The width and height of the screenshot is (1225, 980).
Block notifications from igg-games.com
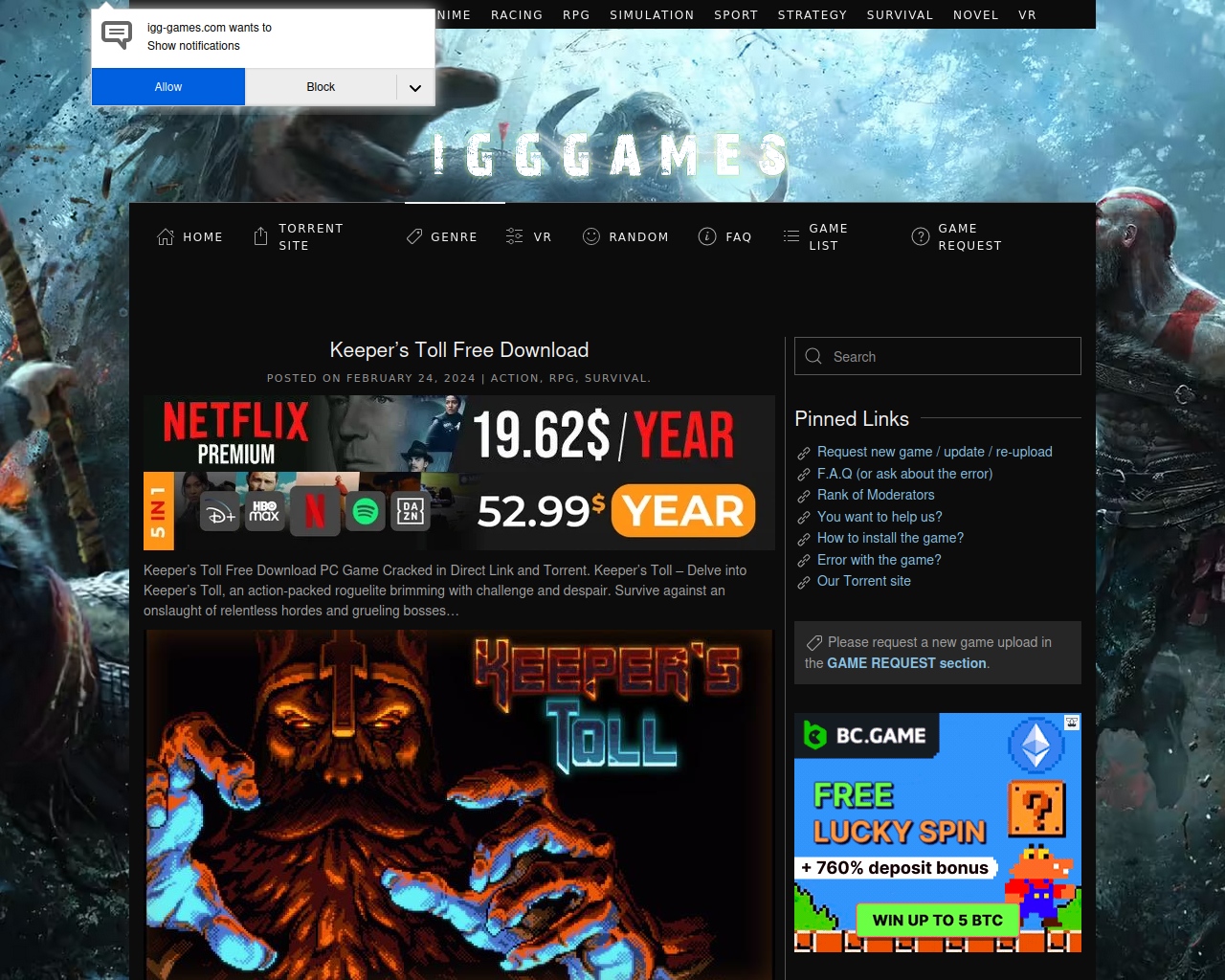tap(321, 87)
